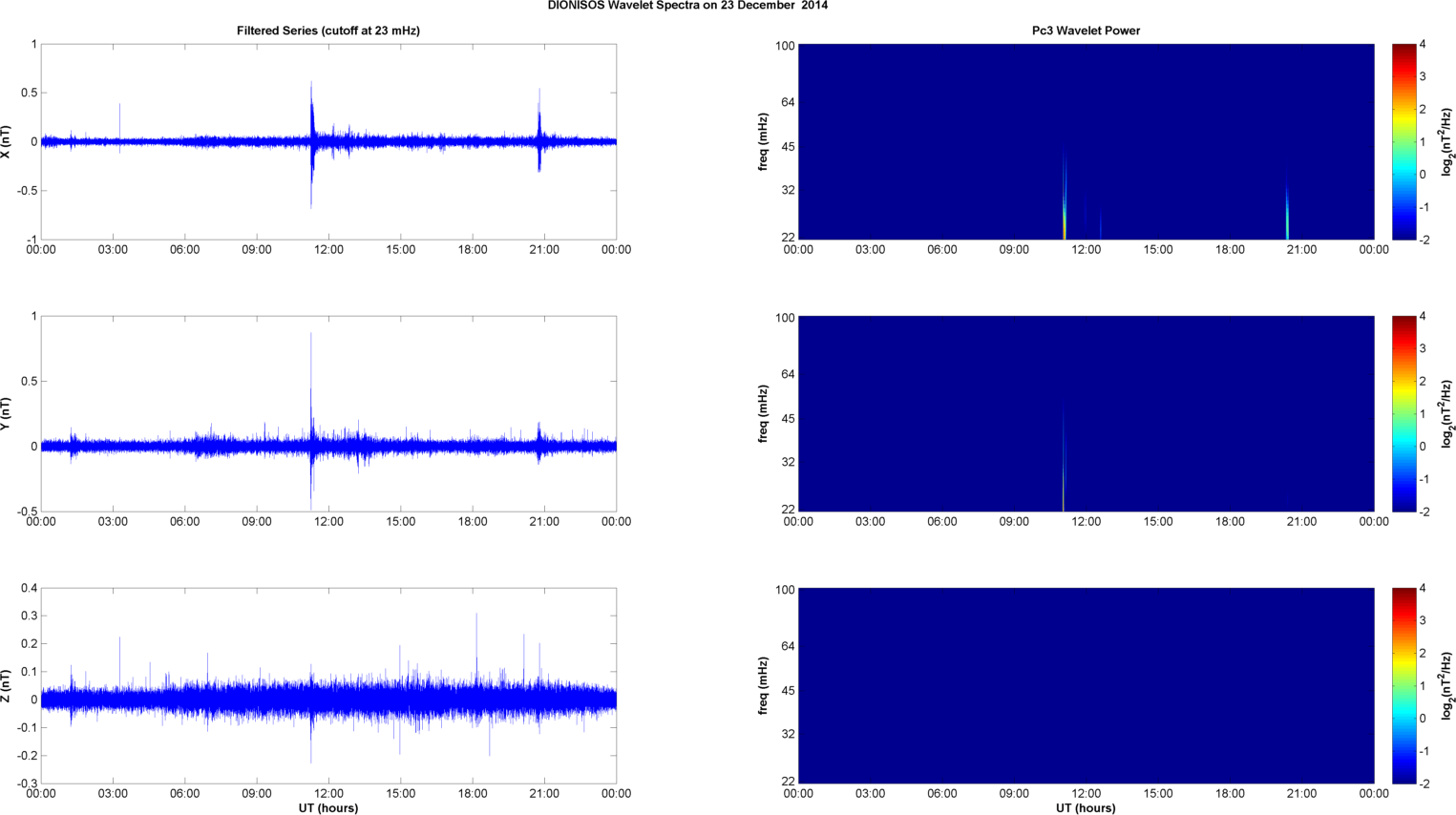This screenshot has height=815, width=1456.
Task: Click 'freq (mHz)' label of the middle spectrogram
Action: [764, 413]
